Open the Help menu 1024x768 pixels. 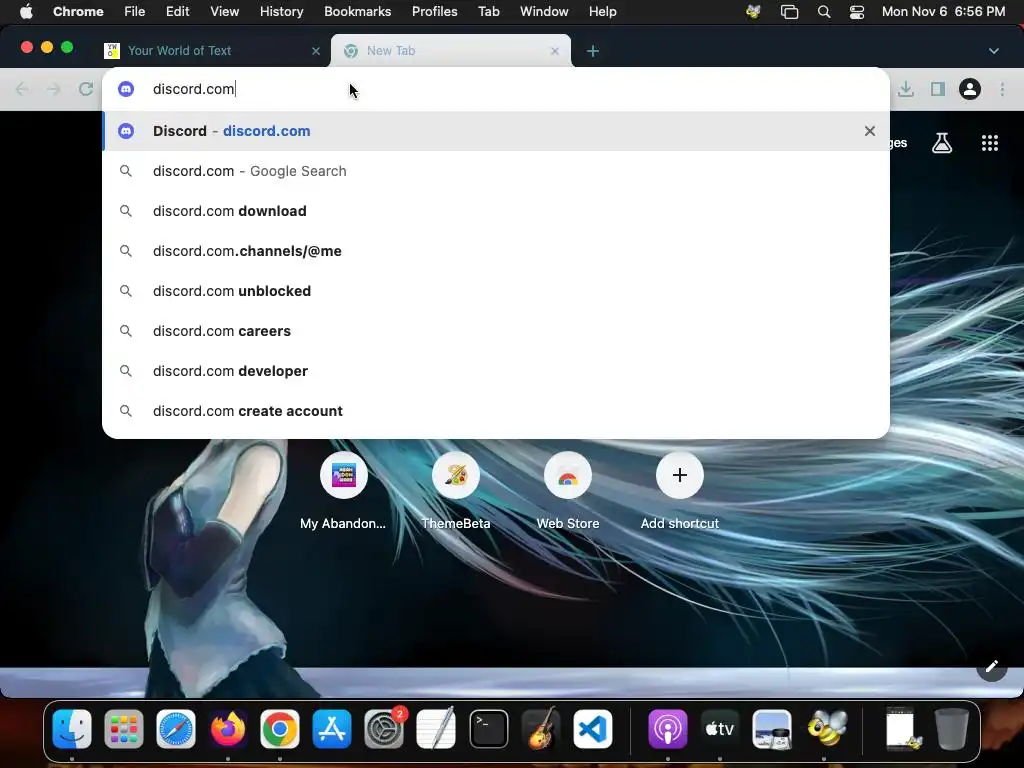602,12
